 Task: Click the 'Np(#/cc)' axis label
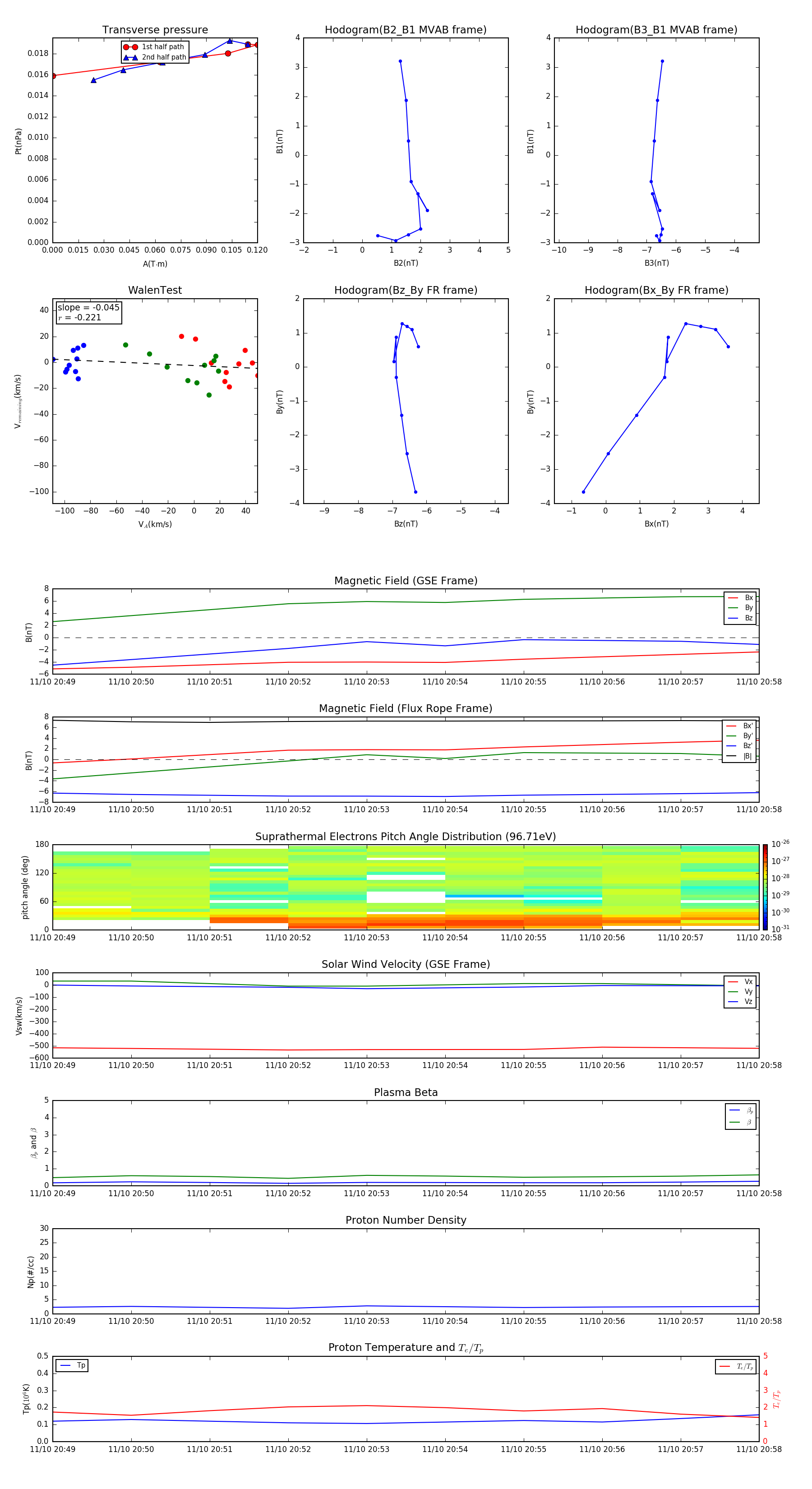pos(31,1272)
